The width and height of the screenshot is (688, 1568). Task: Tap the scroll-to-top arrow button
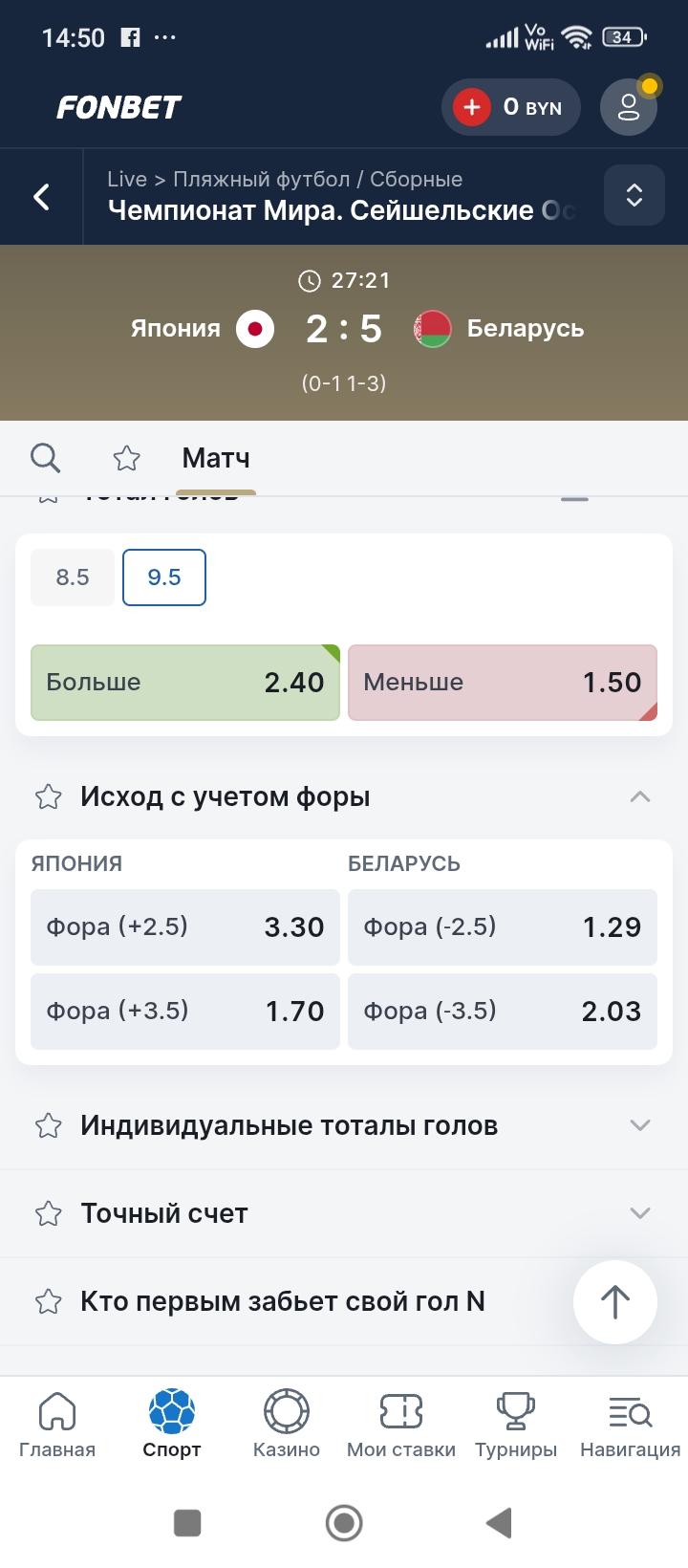click(614, 1301)
